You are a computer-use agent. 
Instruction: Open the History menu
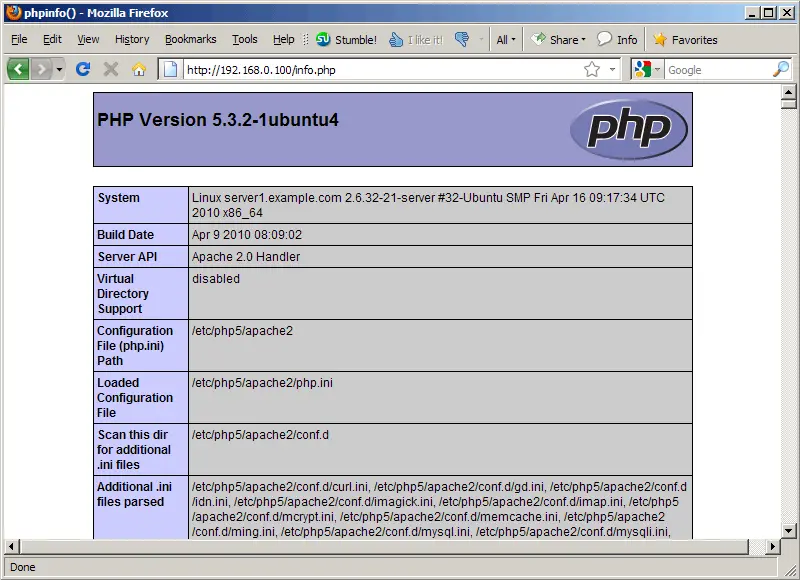(132, 39)
